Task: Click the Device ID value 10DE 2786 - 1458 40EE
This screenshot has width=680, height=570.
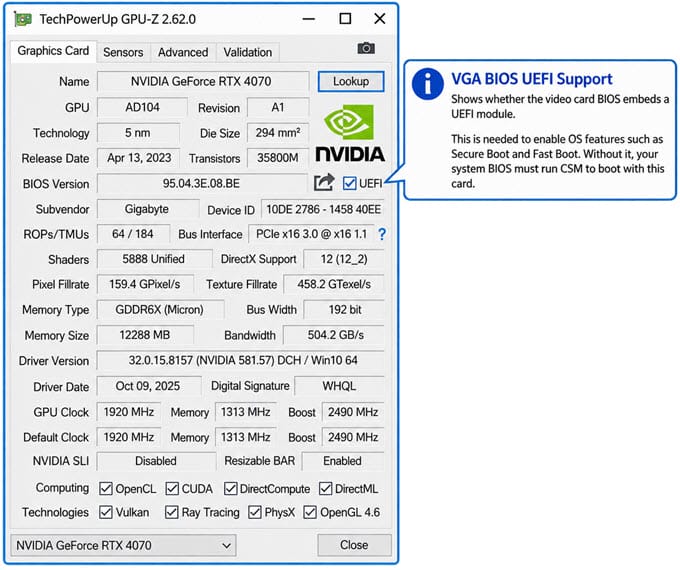Action: point(323,209)
